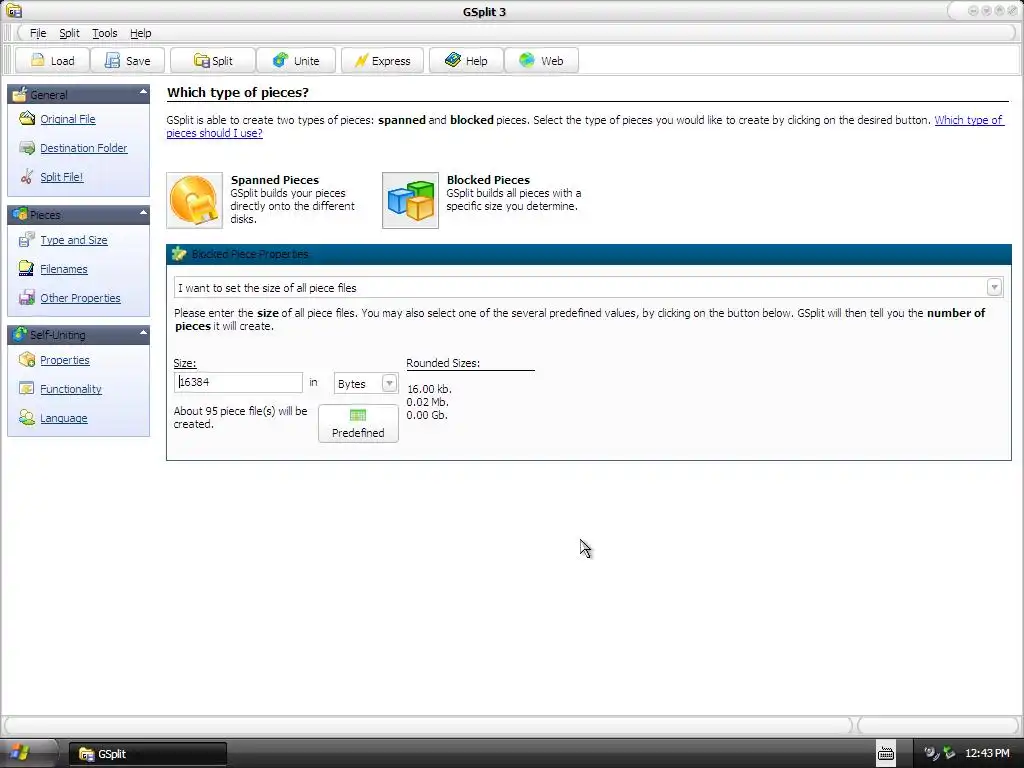Click the Rounded Sizes 16.00 kb value
The height and width of the screenshot is (768, 1024).
(429, 389)
